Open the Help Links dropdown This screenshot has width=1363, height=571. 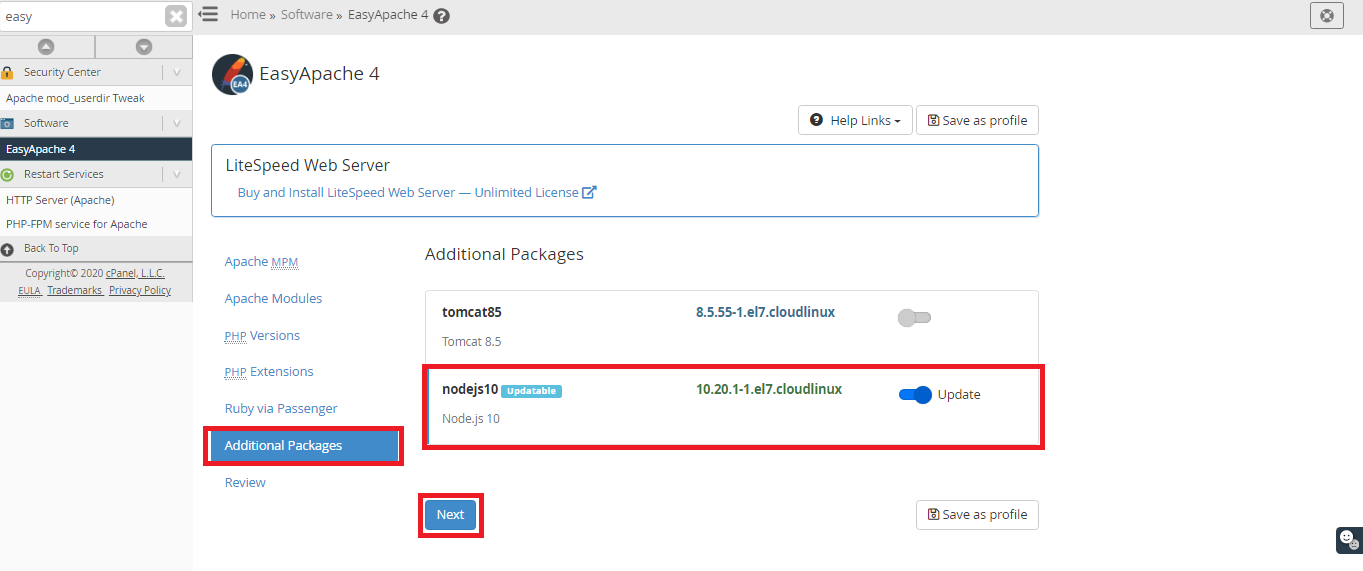pyautogui.click(x=855, y=120)
